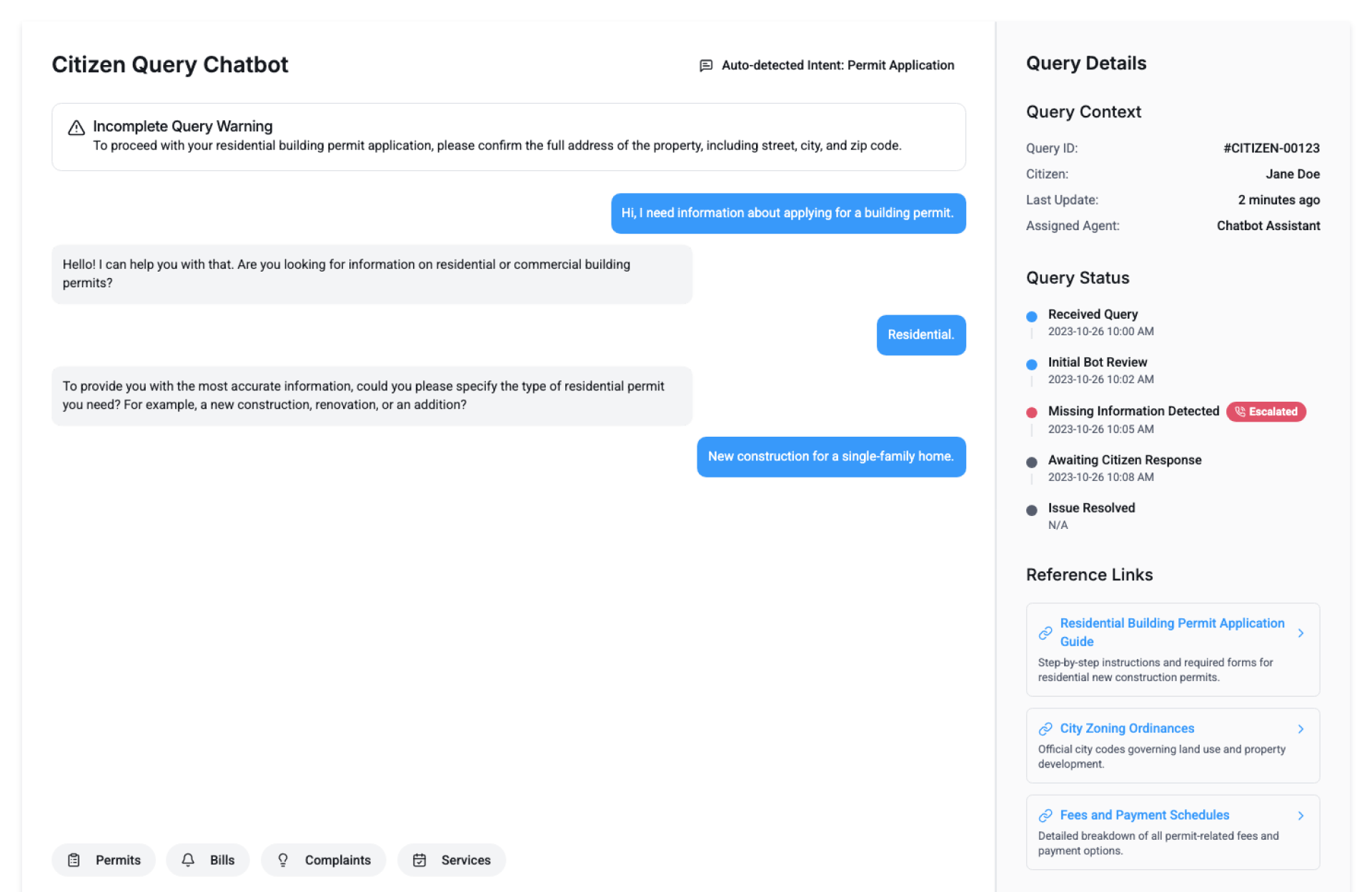
Task: Click the calendar icon on Services chip
Action: tap(419, 860)
